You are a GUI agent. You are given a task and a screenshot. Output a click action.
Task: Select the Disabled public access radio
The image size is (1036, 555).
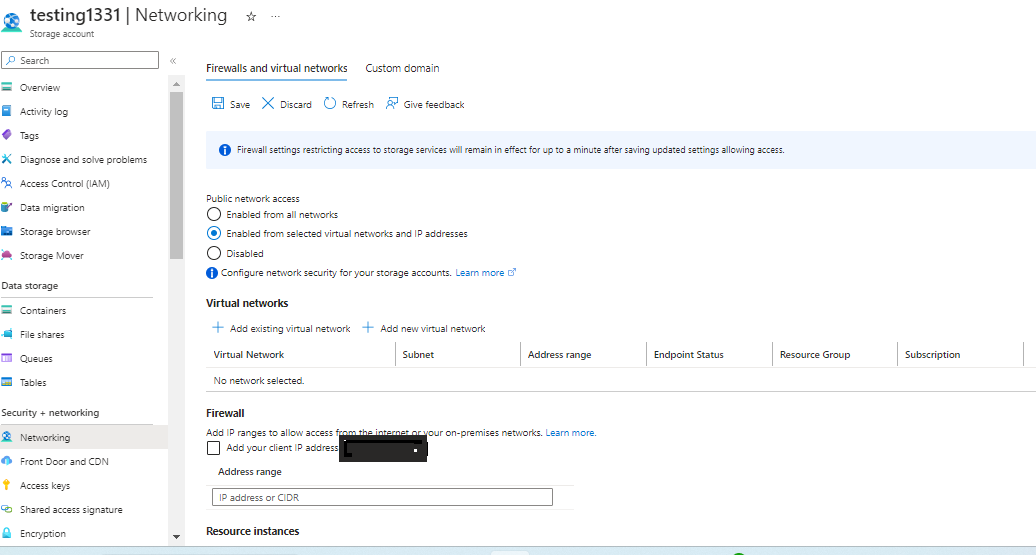tap(213, 253)
